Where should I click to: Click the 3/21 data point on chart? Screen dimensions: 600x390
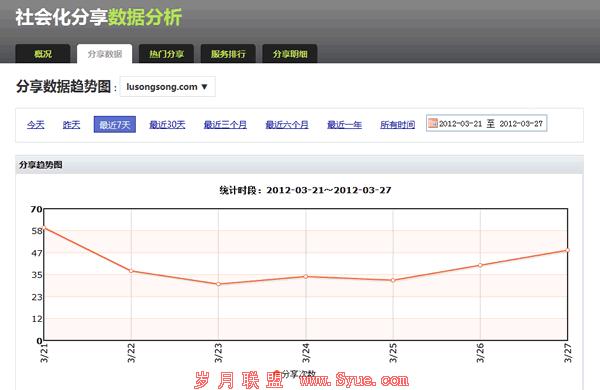click(x=44, y=228)
